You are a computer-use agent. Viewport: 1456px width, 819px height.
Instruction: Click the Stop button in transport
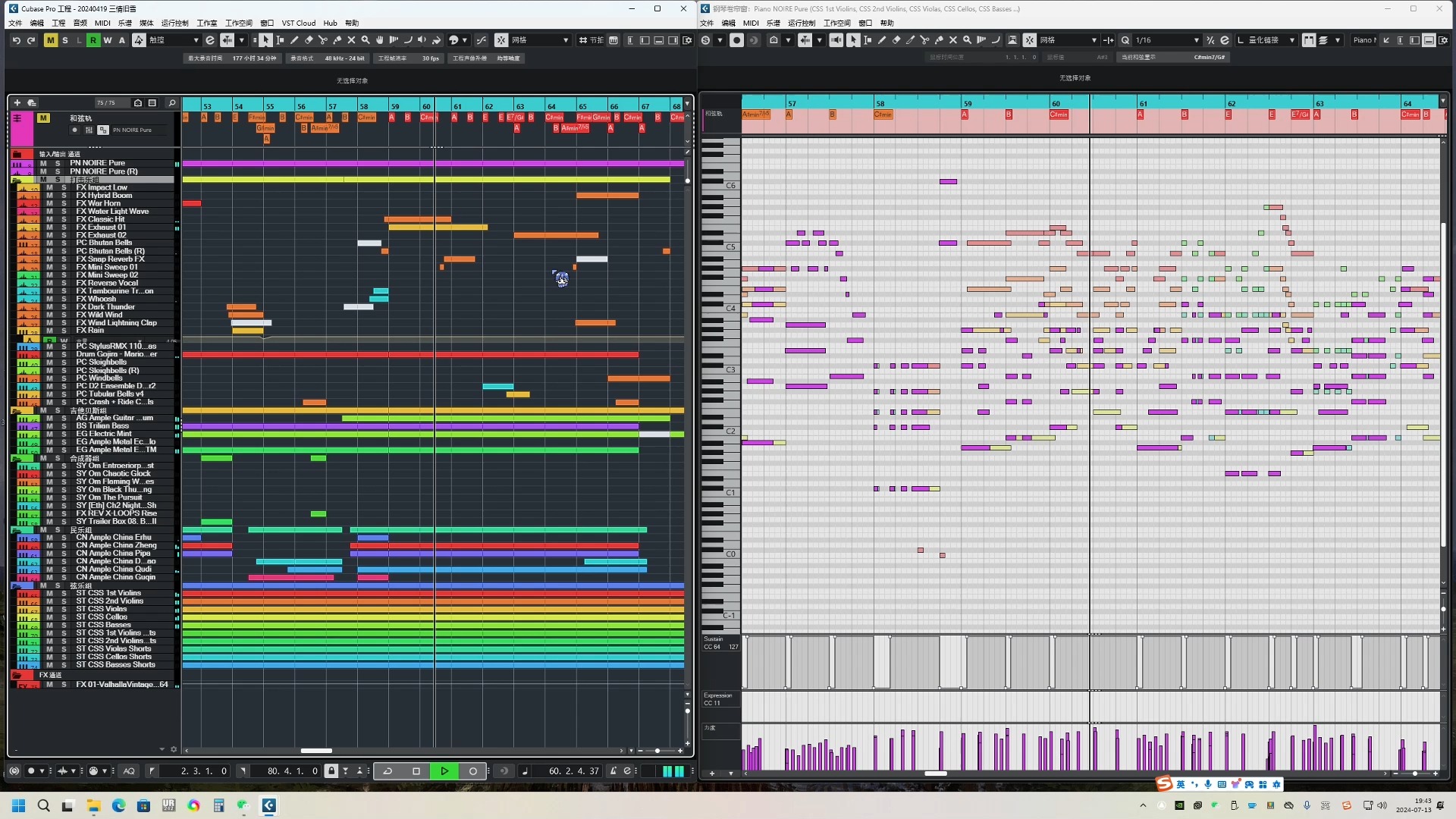pos(416,771)
